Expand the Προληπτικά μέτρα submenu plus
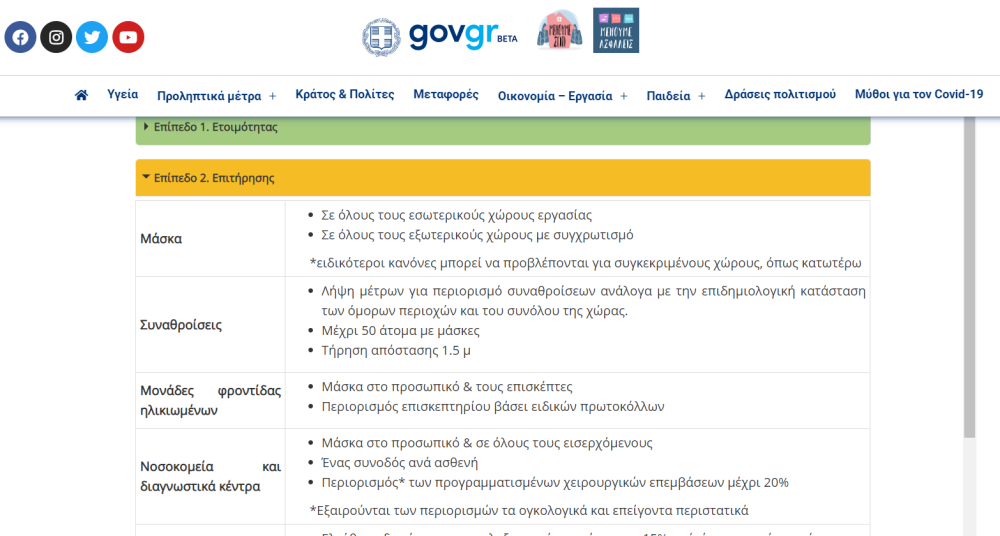Screen dimensions: 1000x536 [x=272, y=96]
